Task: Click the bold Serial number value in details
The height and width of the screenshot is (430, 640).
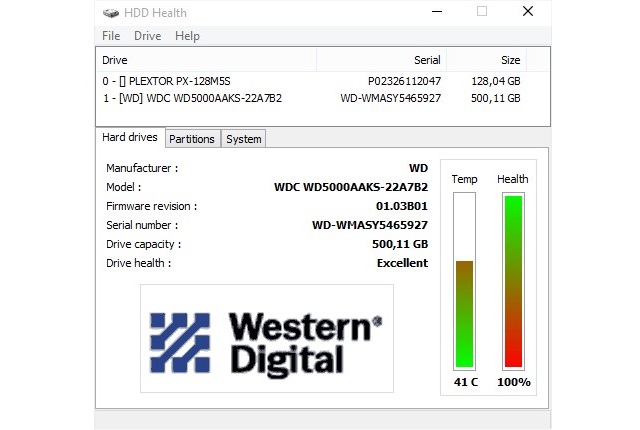Action: tap(370, 225)
